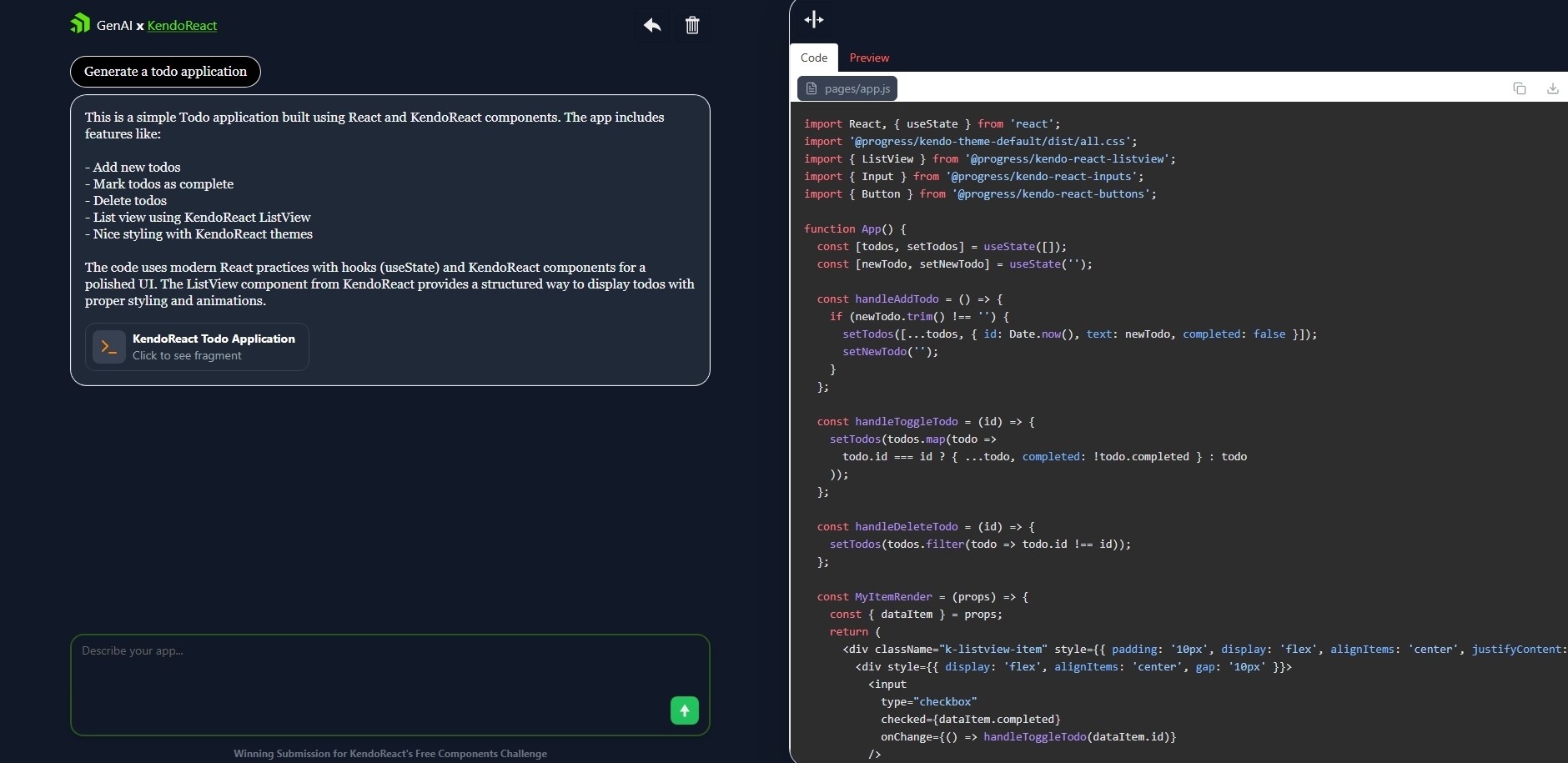Download the code file icon

point(1553,88)
